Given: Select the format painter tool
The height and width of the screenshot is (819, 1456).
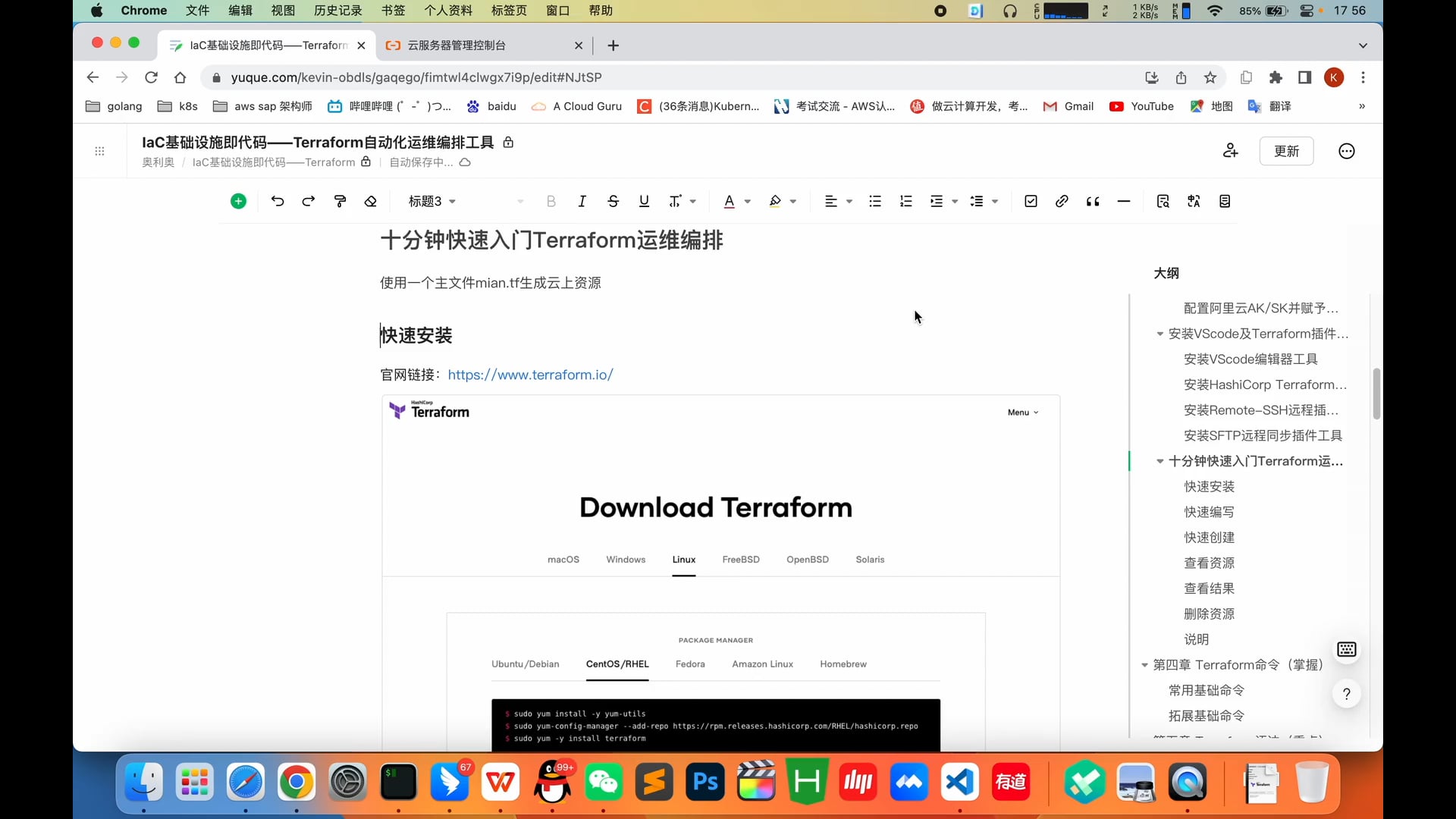Looking at the screenshot, I should coord(339,201).
